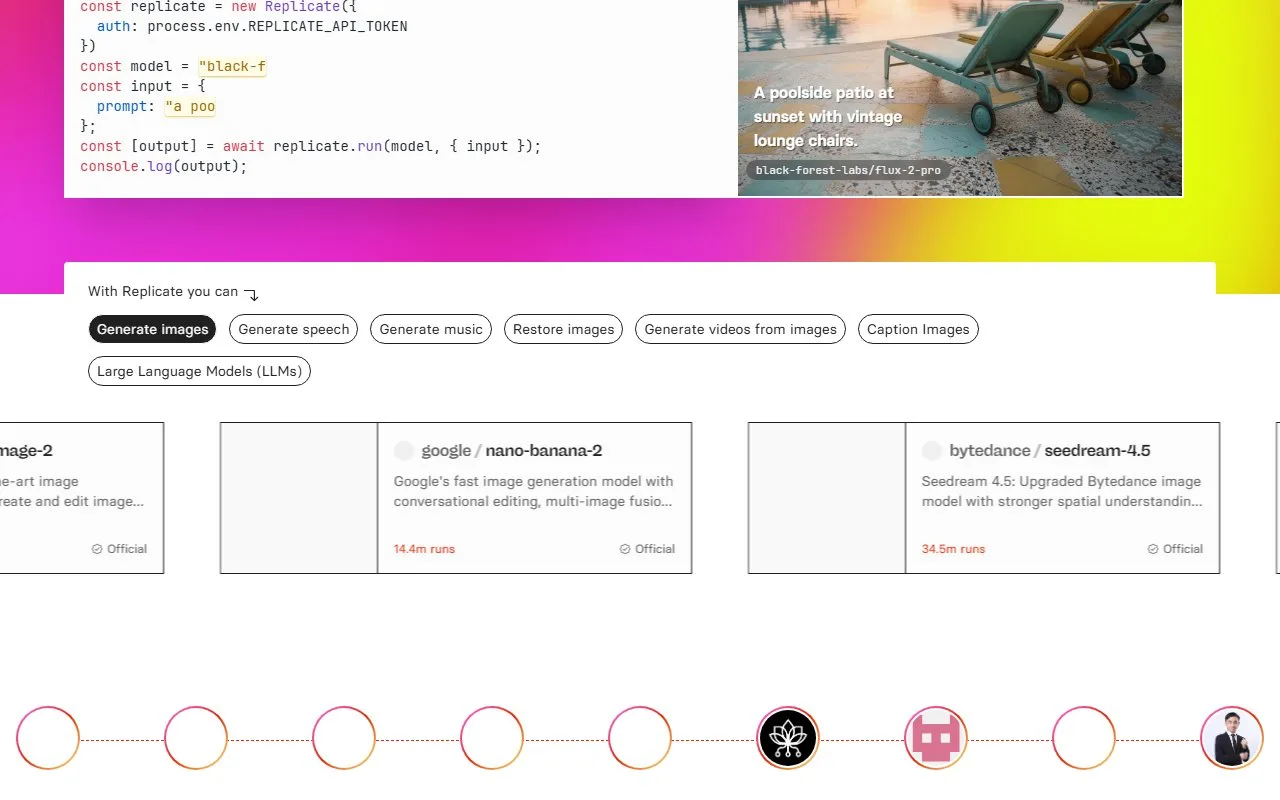1280x800 pixels.
Task: Click the Official badge on nano-banana-2
Action: point(647,549)
